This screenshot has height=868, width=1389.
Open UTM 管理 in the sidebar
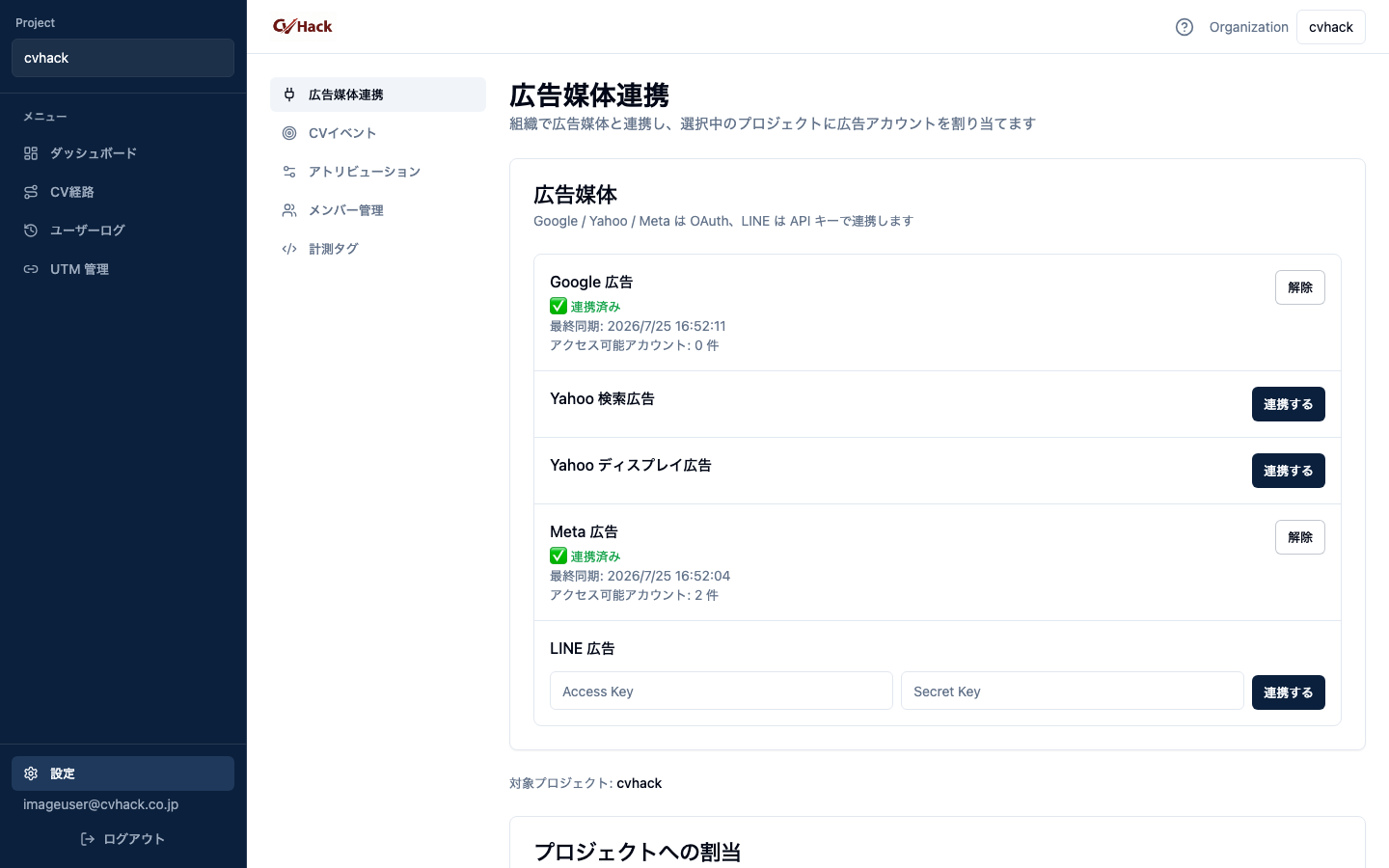[123, 269]
